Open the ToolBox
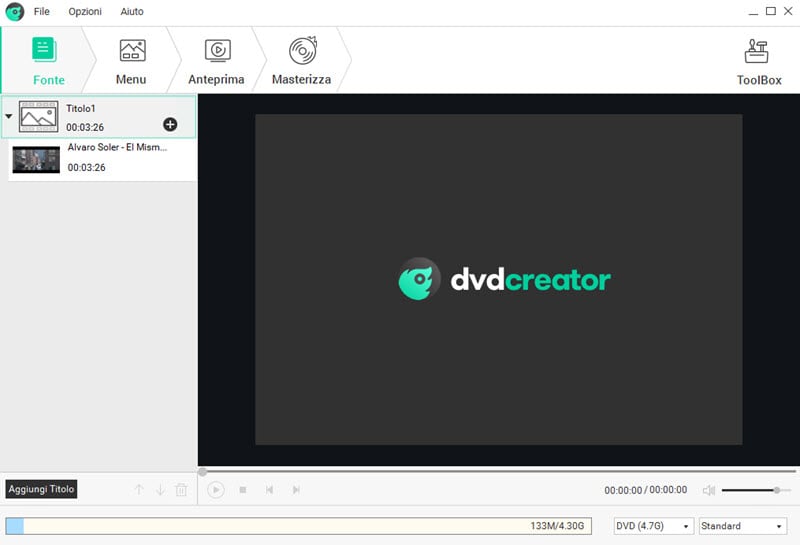Image resolution: width=800 pixels, height=545 pixels. 759,62
